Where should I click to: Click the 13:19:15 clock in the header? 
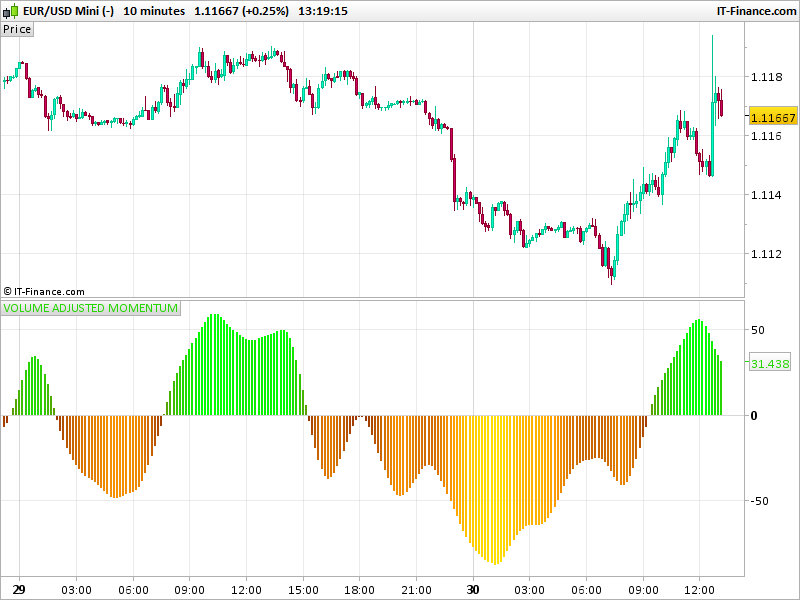323,11
